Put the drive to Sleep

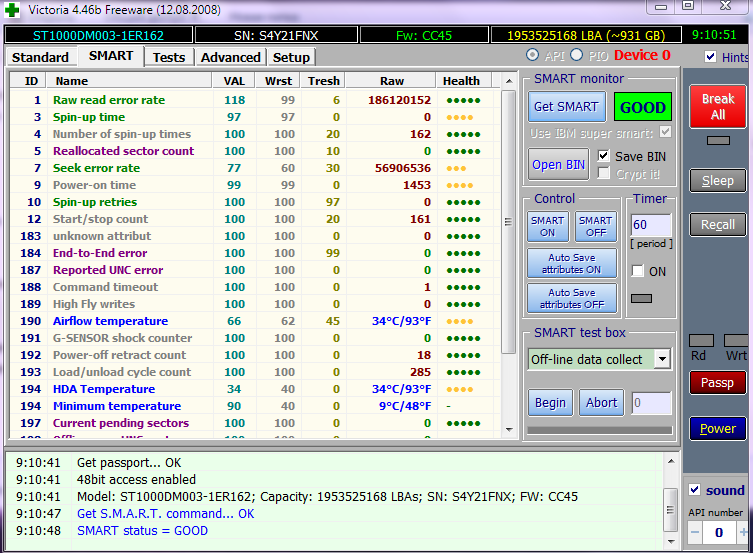[717, 181]
